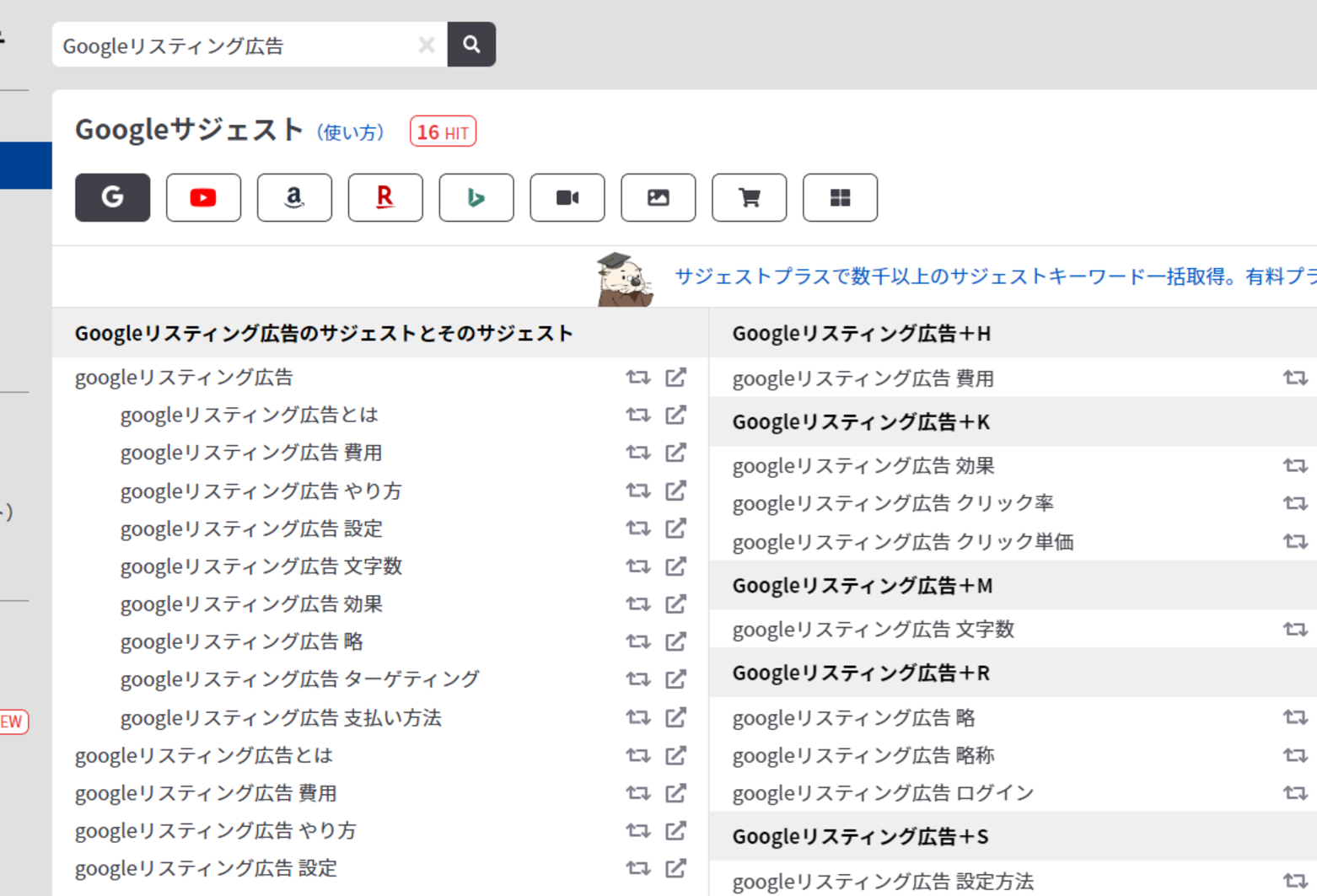The width and height of the screenshot is (1317, 896).
Task: Switch to the YouTube suggest source
Action: point(203,198)
